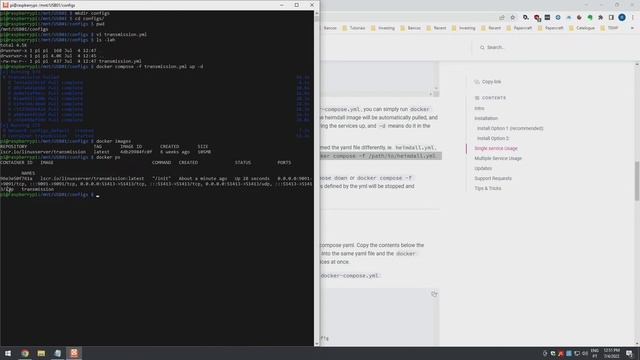
Task: Select Single Service Usage in contents
Action: [x=496, y=148]
